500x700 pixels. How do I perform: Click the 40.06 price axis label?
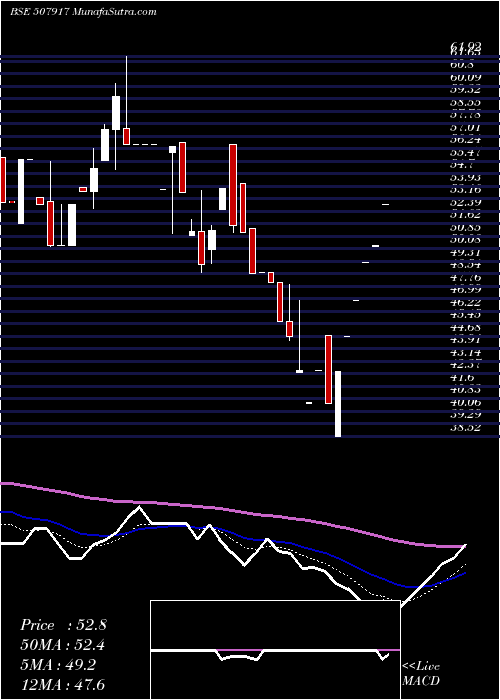pos(466,403)
